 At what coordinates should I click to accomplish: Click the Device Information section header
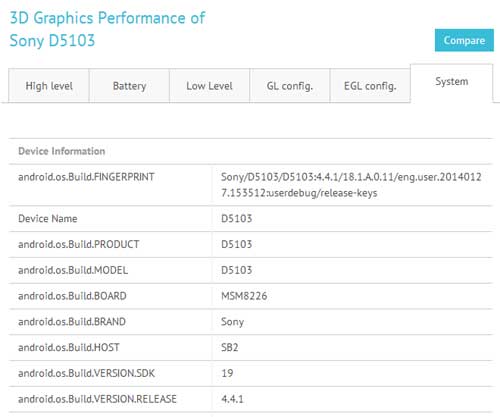pos(62,151)
